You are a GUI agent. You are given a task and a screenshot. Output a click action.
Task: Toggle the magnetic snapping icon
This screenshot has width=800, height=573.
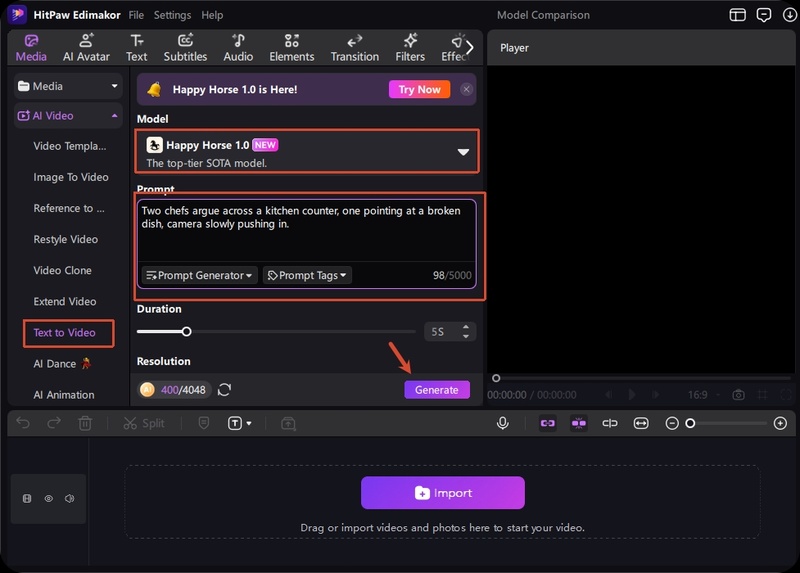click(x=579, y=423)
